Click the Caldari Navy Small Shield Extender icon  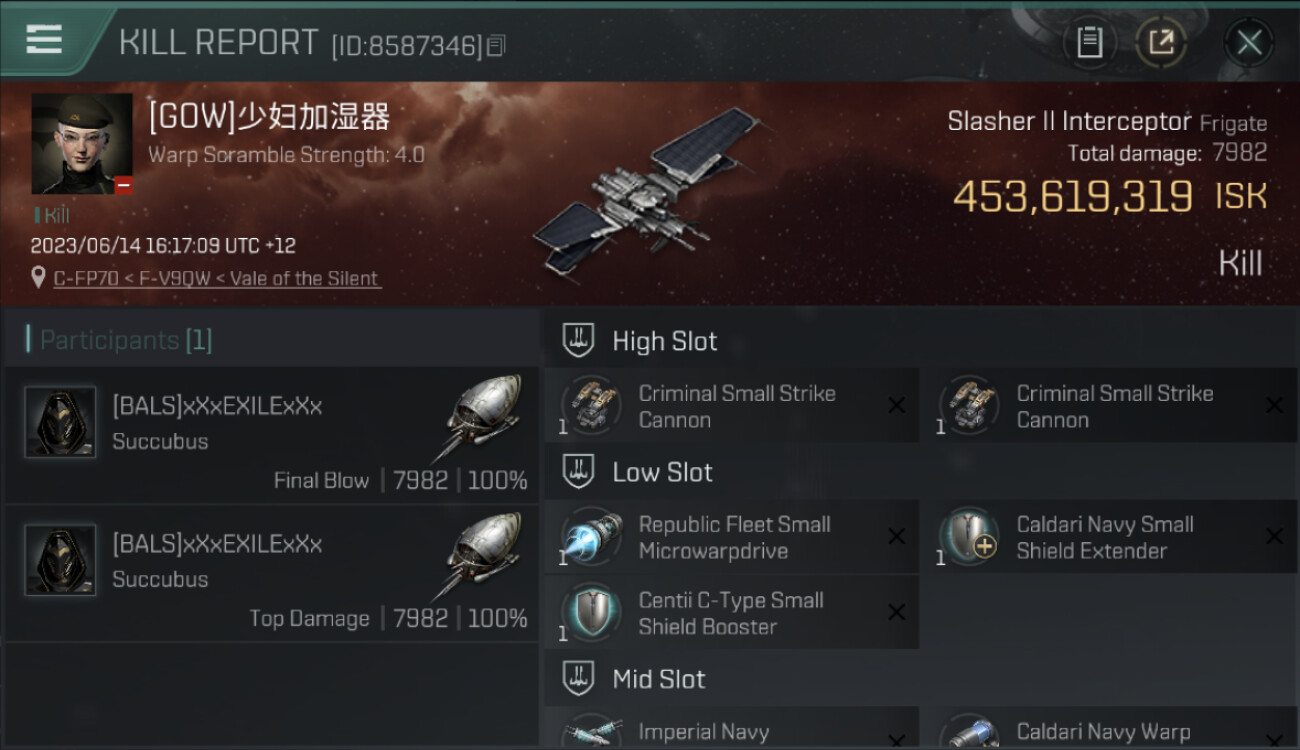tap(969, 538)
